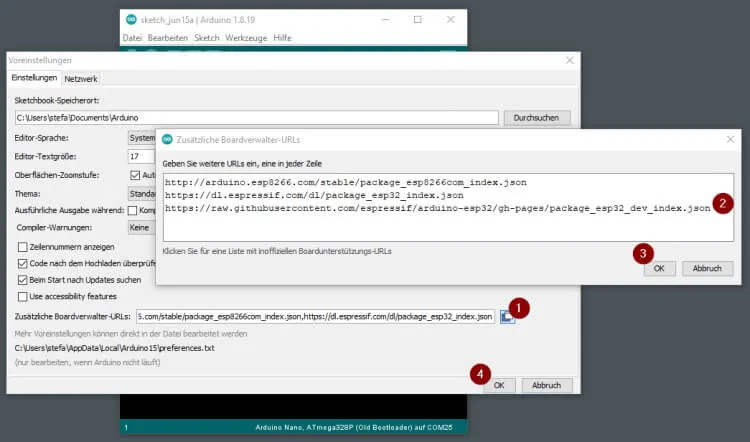Viewport: 750px width, 442px height.
Task: Open the Werkzeuge menu
Action: pyautogui.click(x=246, y=38)
